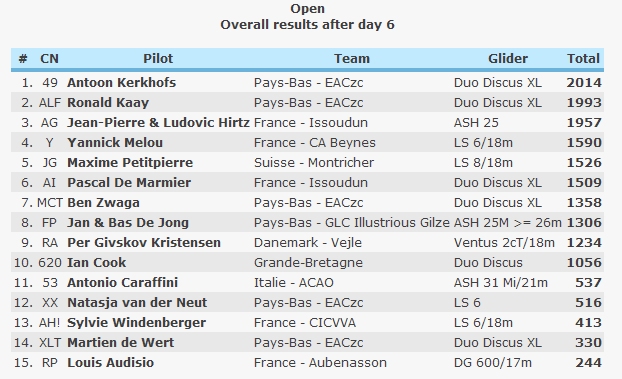Image resolution: width=622 pixels, height=379 pixels.
Task: Click the Pilot column header
Action: tap(158, 59)
